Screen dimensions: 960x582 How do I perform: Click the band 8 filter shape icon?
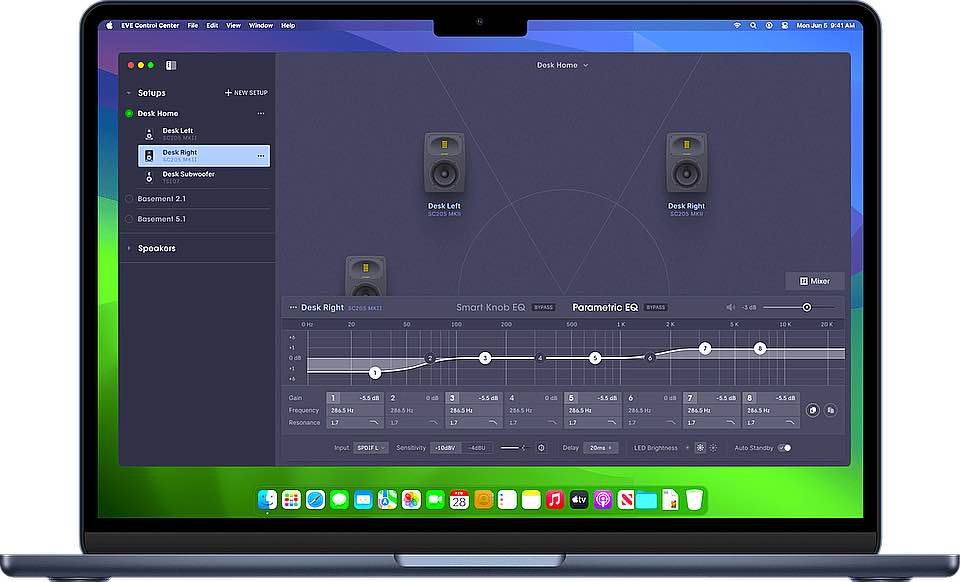[790, 422]
